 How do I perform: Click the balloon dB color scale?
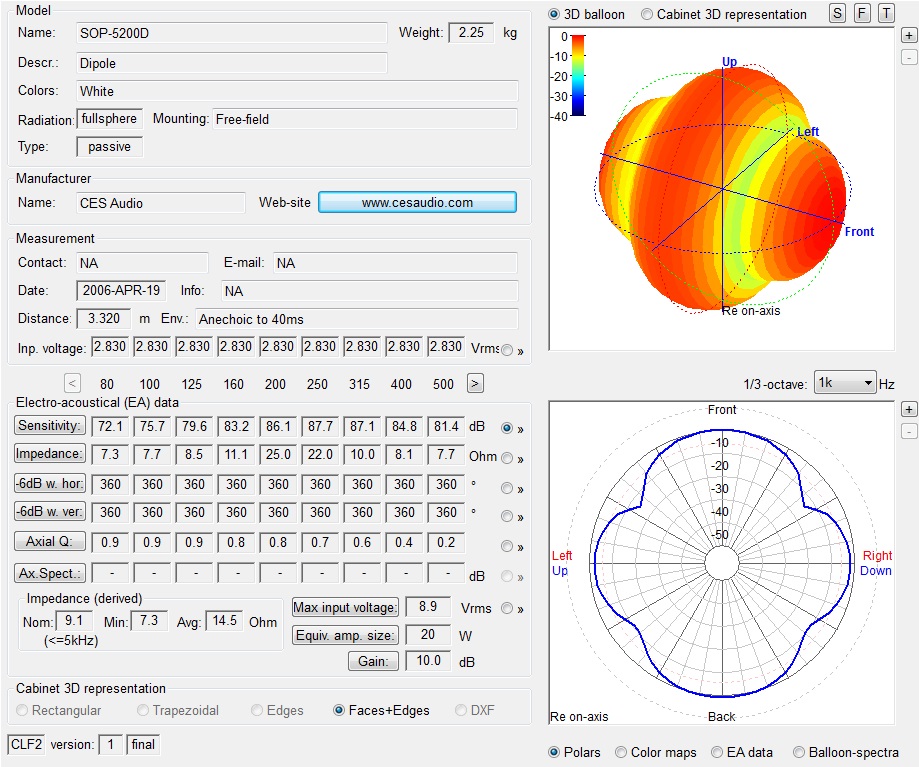coord(578,75)
